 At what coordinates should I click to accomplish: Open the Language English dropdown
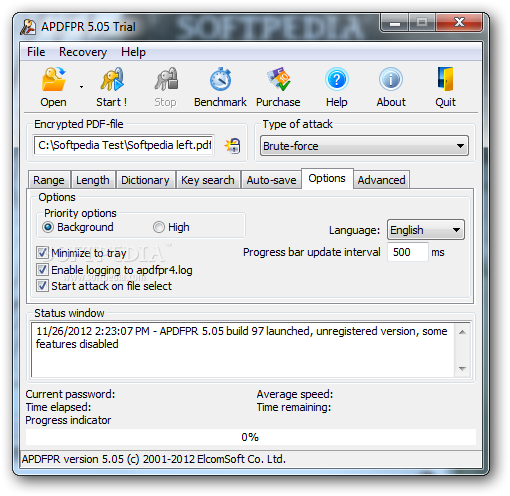pos(426,230)
